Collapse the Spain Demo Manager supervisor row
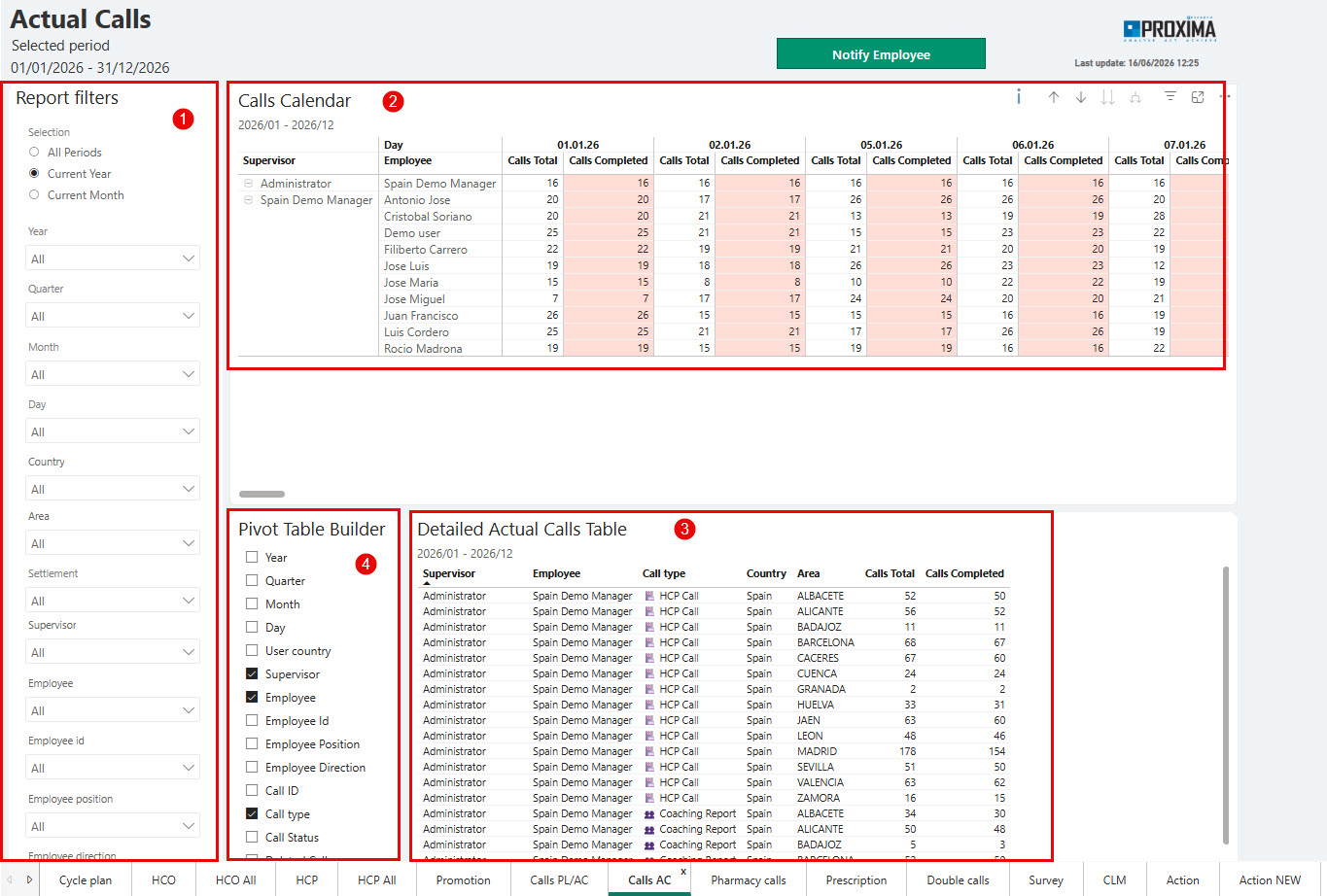This screenshot has height=896, width=1327. pos(249,200)
